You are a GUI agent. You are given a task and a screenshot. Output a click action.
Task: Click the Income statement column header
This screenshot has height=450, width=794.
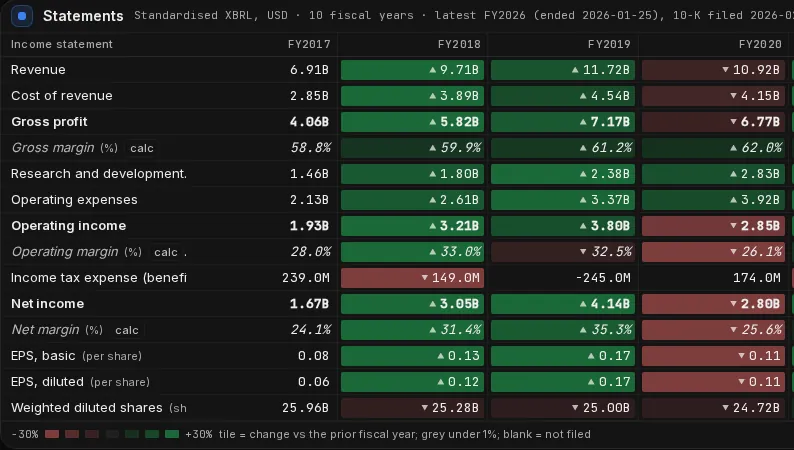click(x=62, y=44)
